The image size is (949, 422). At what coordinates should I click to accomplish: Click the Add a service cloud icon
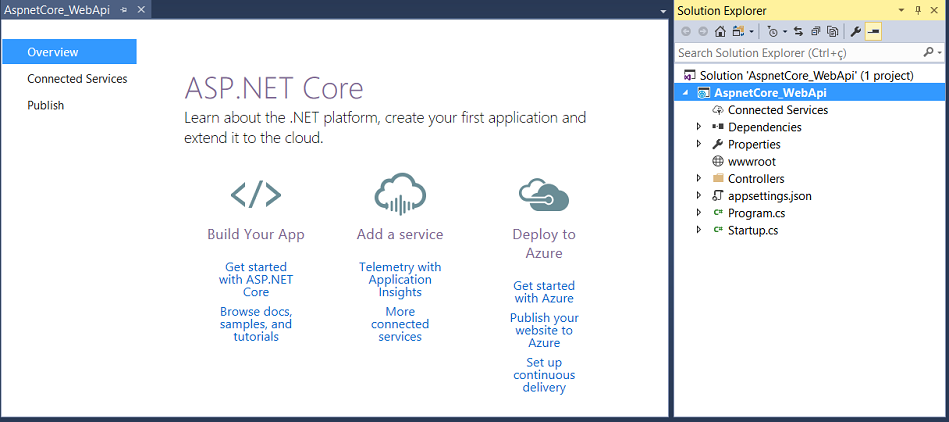point(400,194)
